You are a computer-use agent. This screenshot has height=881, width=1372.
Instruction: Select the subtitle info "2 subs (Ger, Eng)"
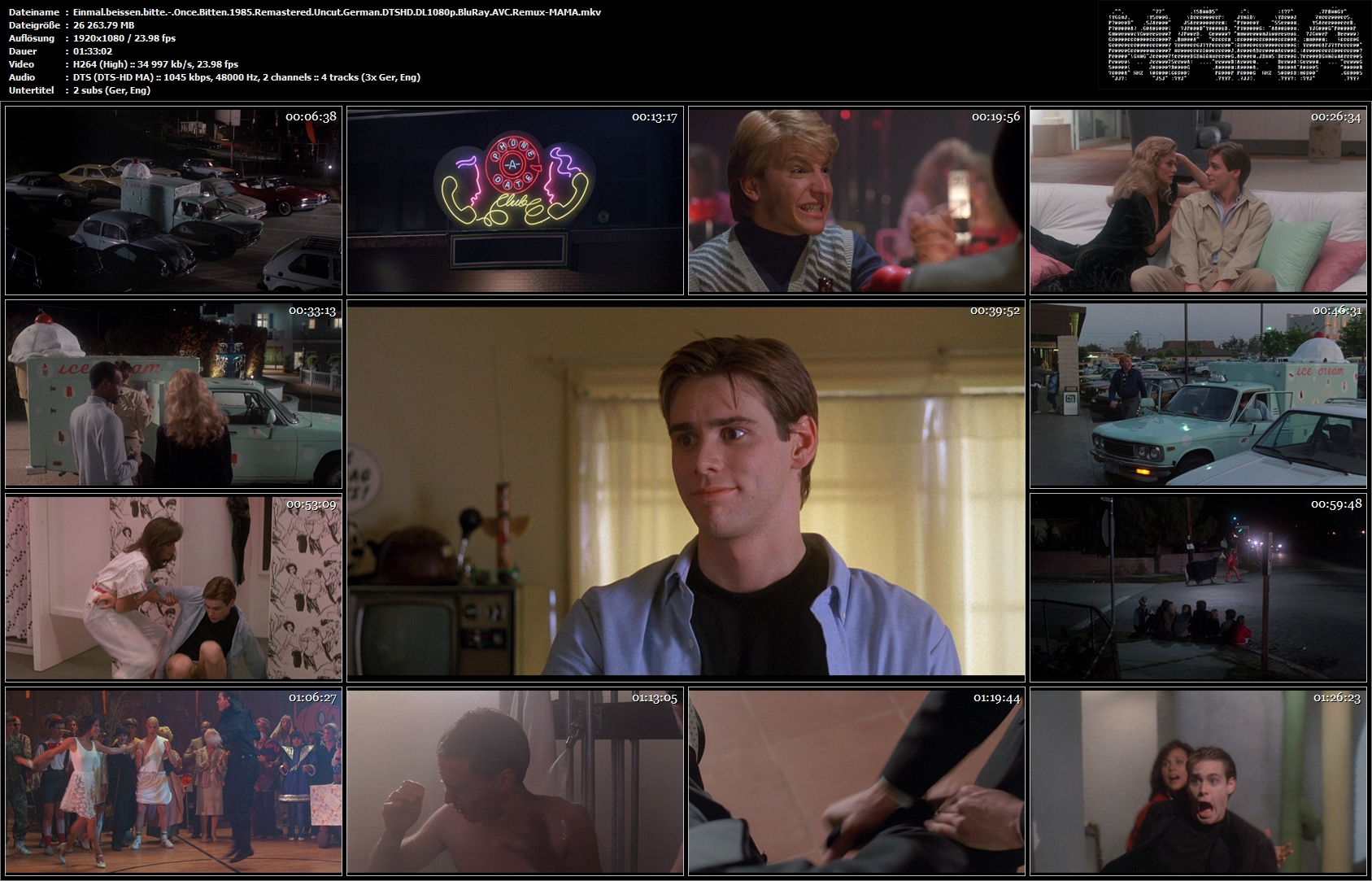111,90
